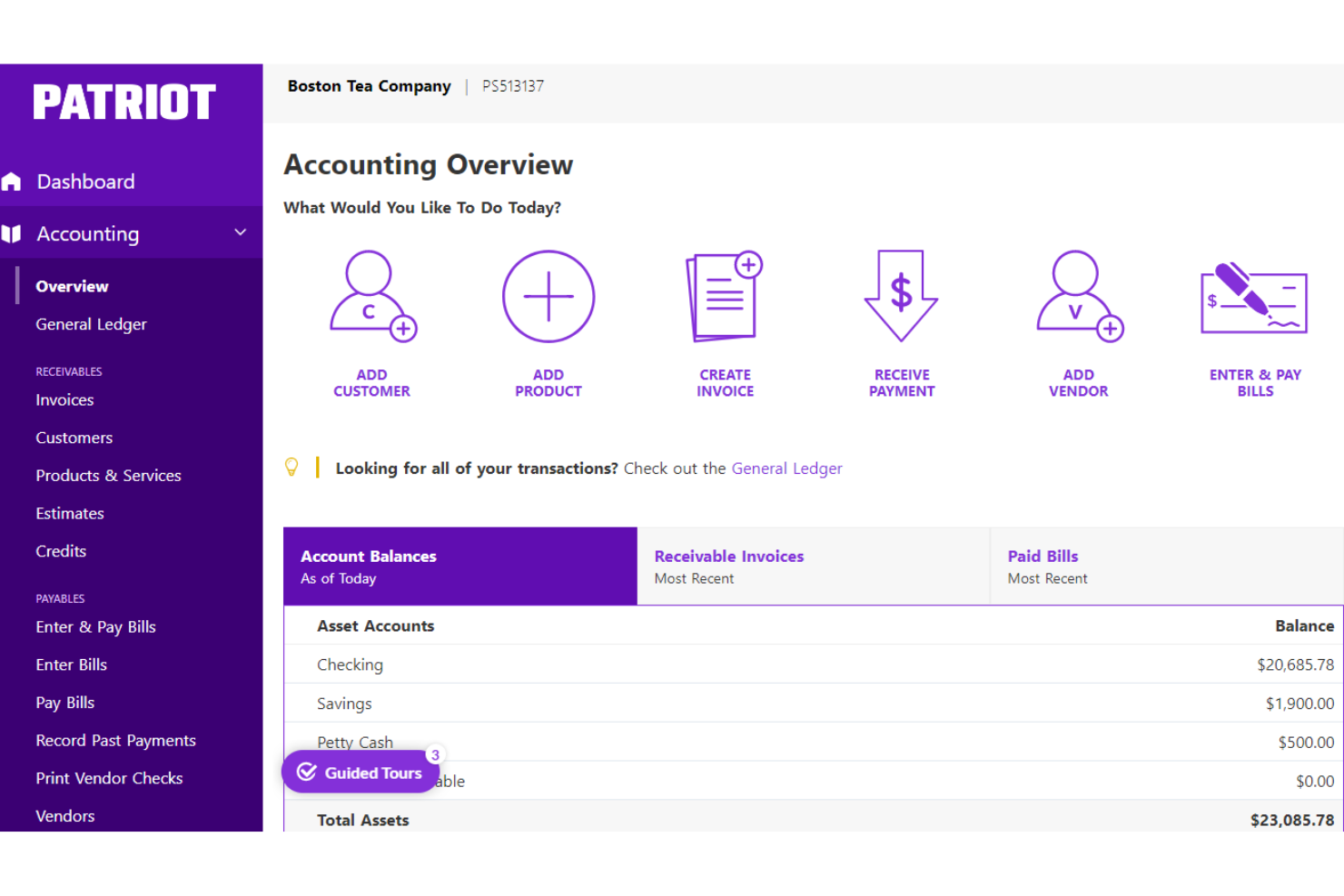Click the Patriot logo
This screenshot has width=1344, height=896.
click(x=124, y=102)
